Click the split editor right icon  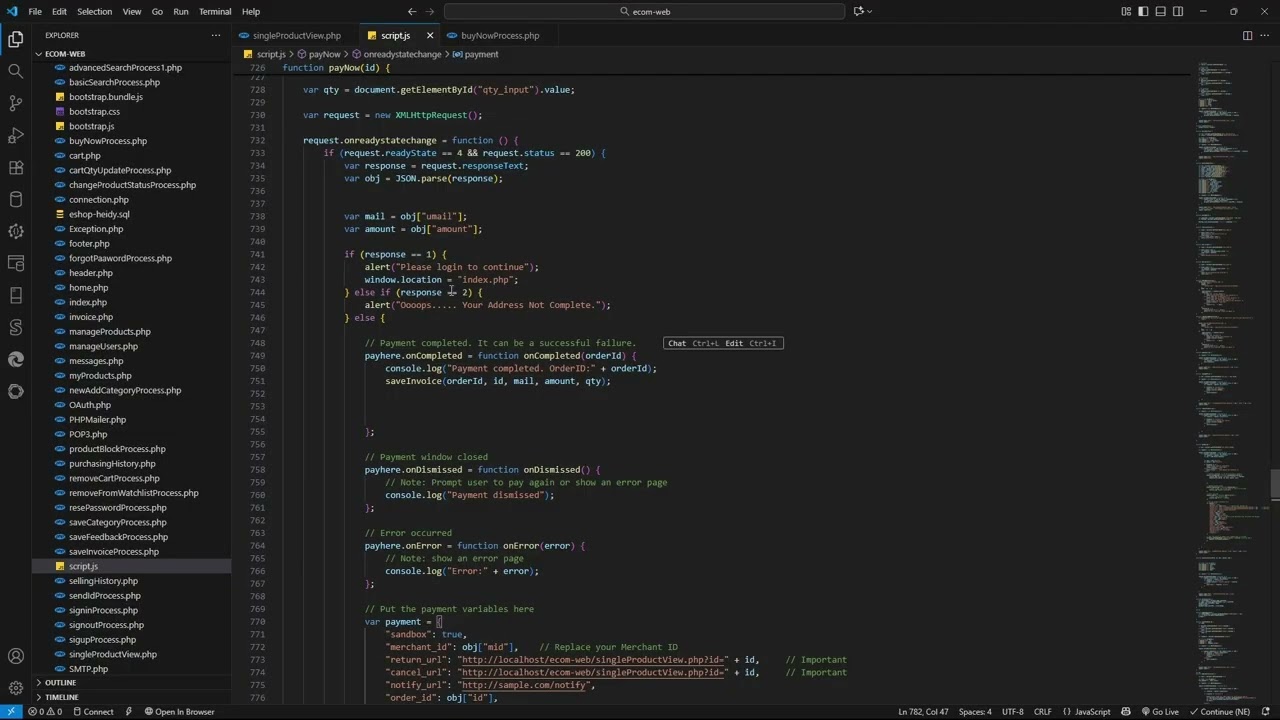pos(1247,35)
